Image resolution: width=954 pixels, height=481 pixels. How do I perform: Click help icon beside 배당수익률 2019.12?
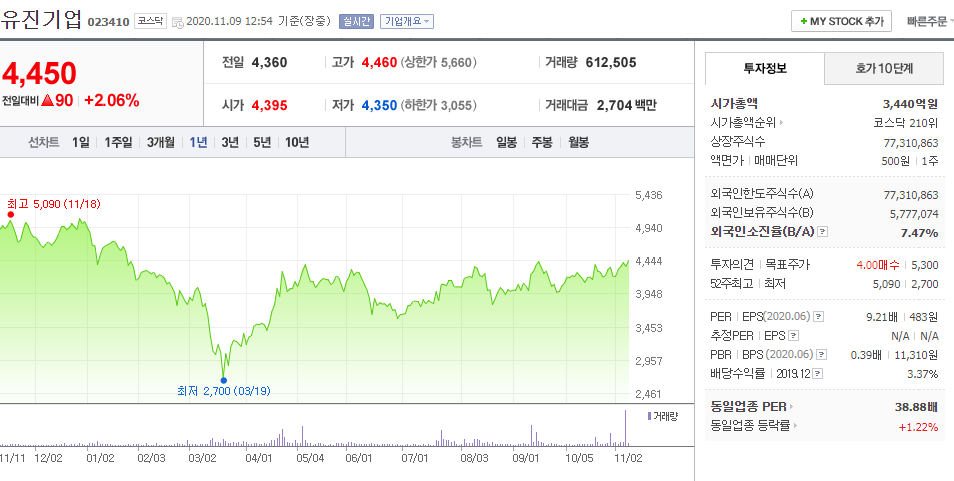point(818,373)
